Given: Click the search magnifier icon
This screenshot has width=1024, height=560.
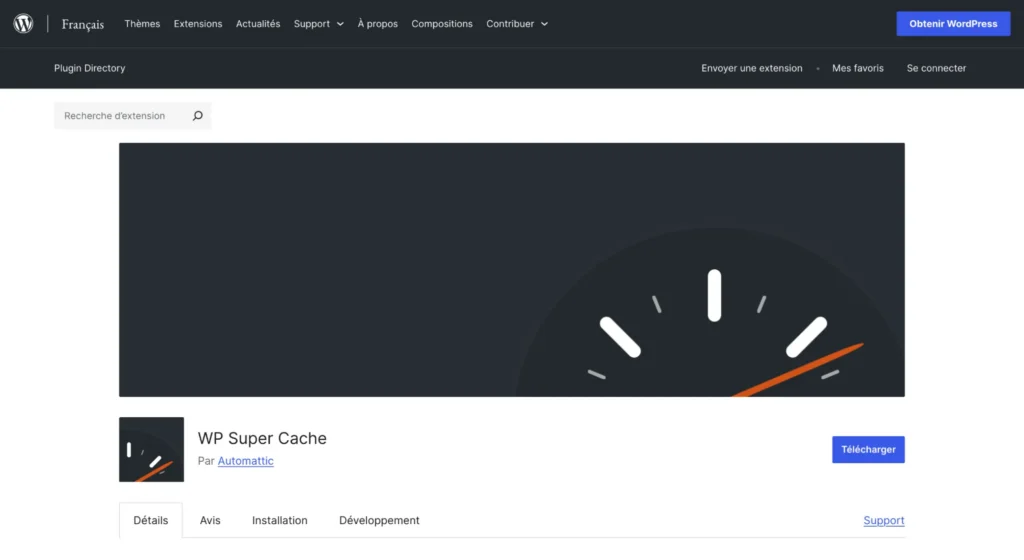Looking at the screenshot, I should coord(197,116).
